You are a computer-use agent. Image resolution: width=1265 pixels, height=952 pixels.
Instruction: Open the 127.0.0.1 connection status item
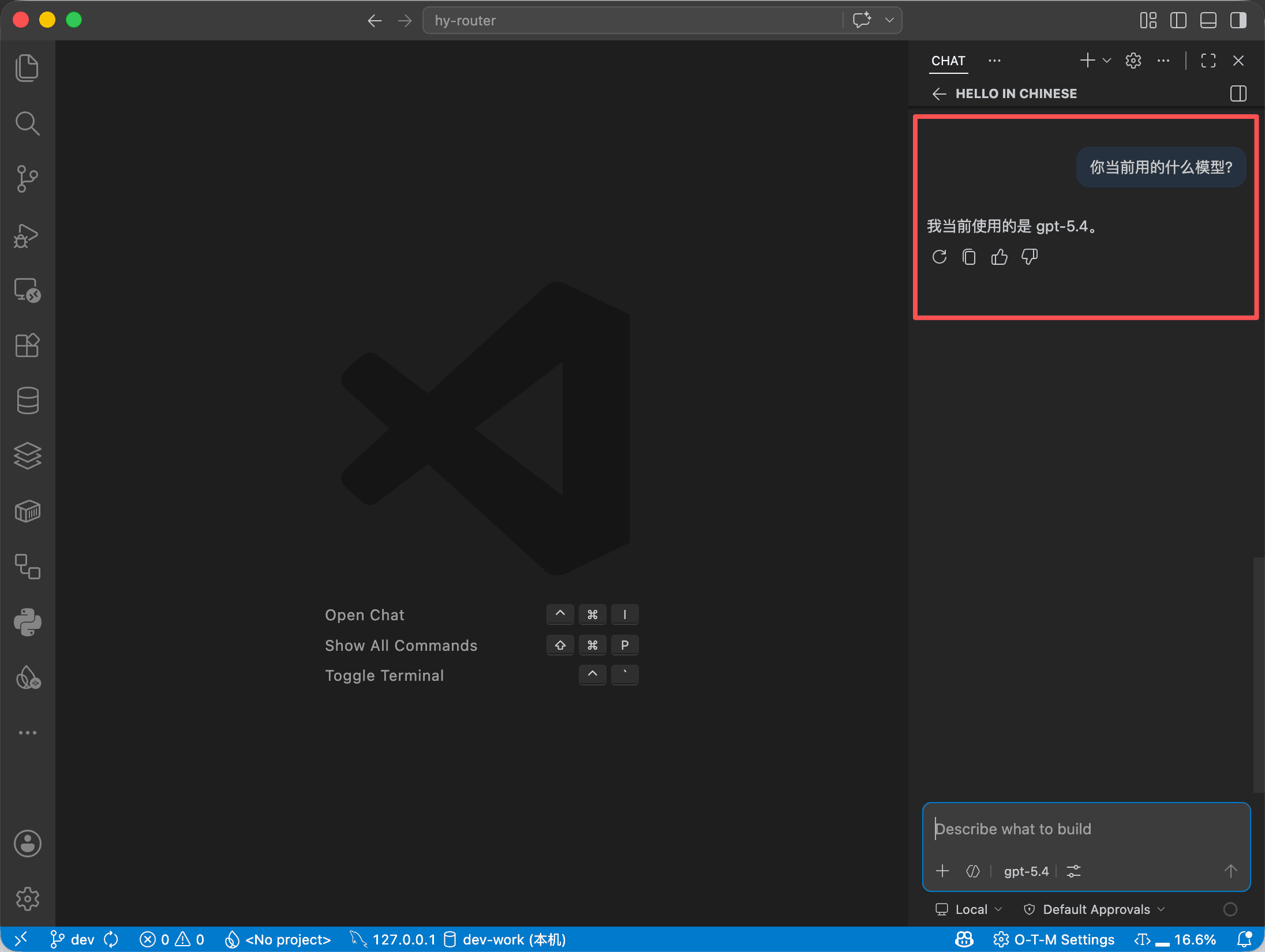coord(392,939)
